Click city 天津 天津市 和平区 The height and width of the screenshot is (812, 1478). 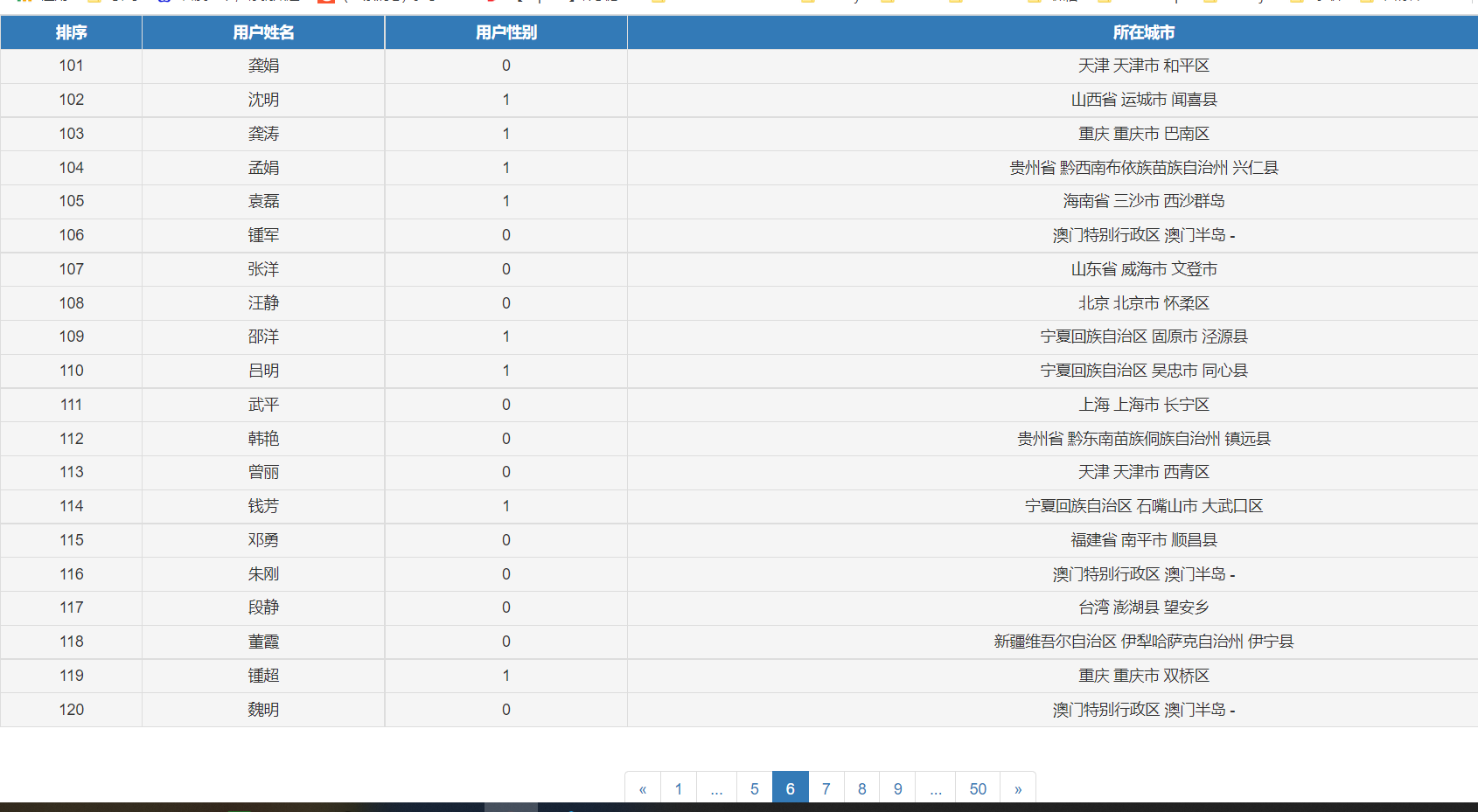[x=1144, y=66]
